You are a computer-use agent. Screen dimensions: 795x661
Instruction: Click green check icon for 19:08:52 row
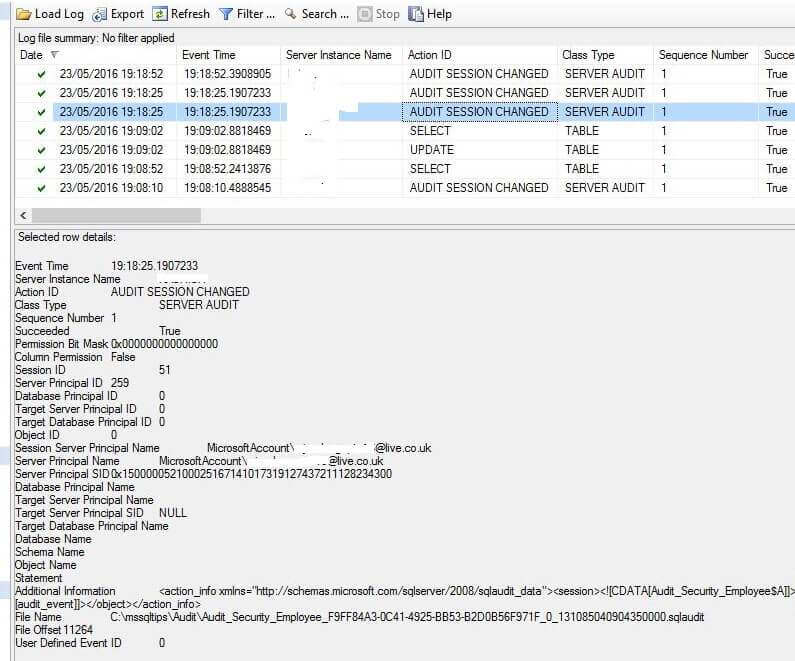pos(42,169)
